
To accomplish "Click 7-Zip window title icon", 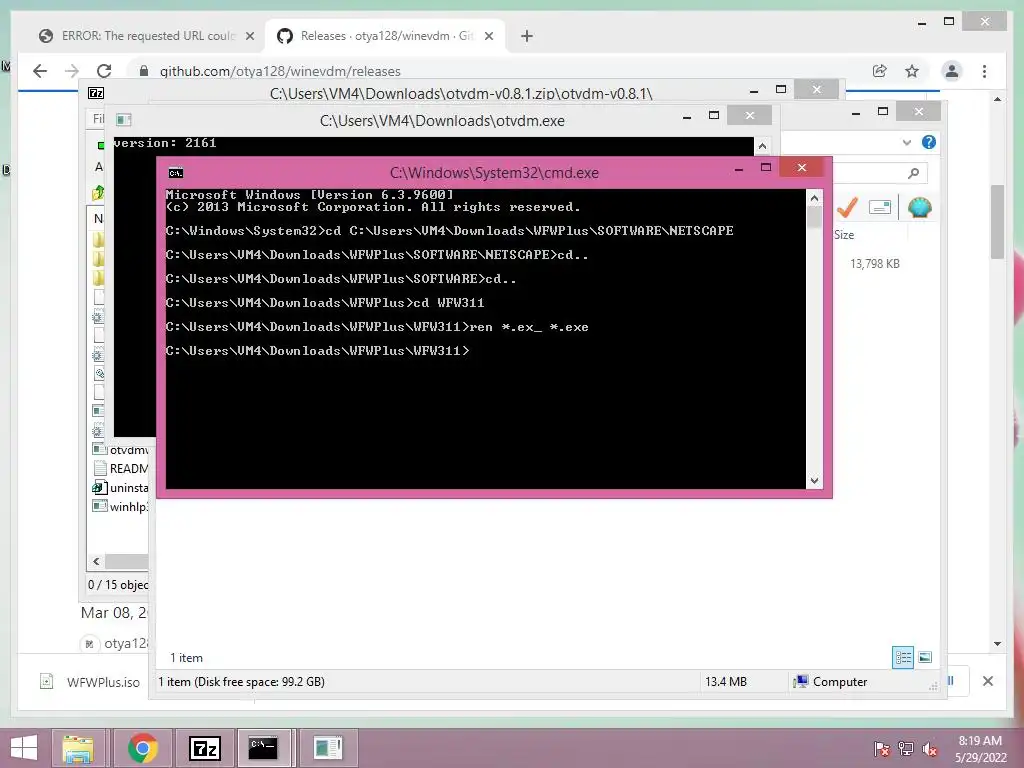I will [96, 93].
